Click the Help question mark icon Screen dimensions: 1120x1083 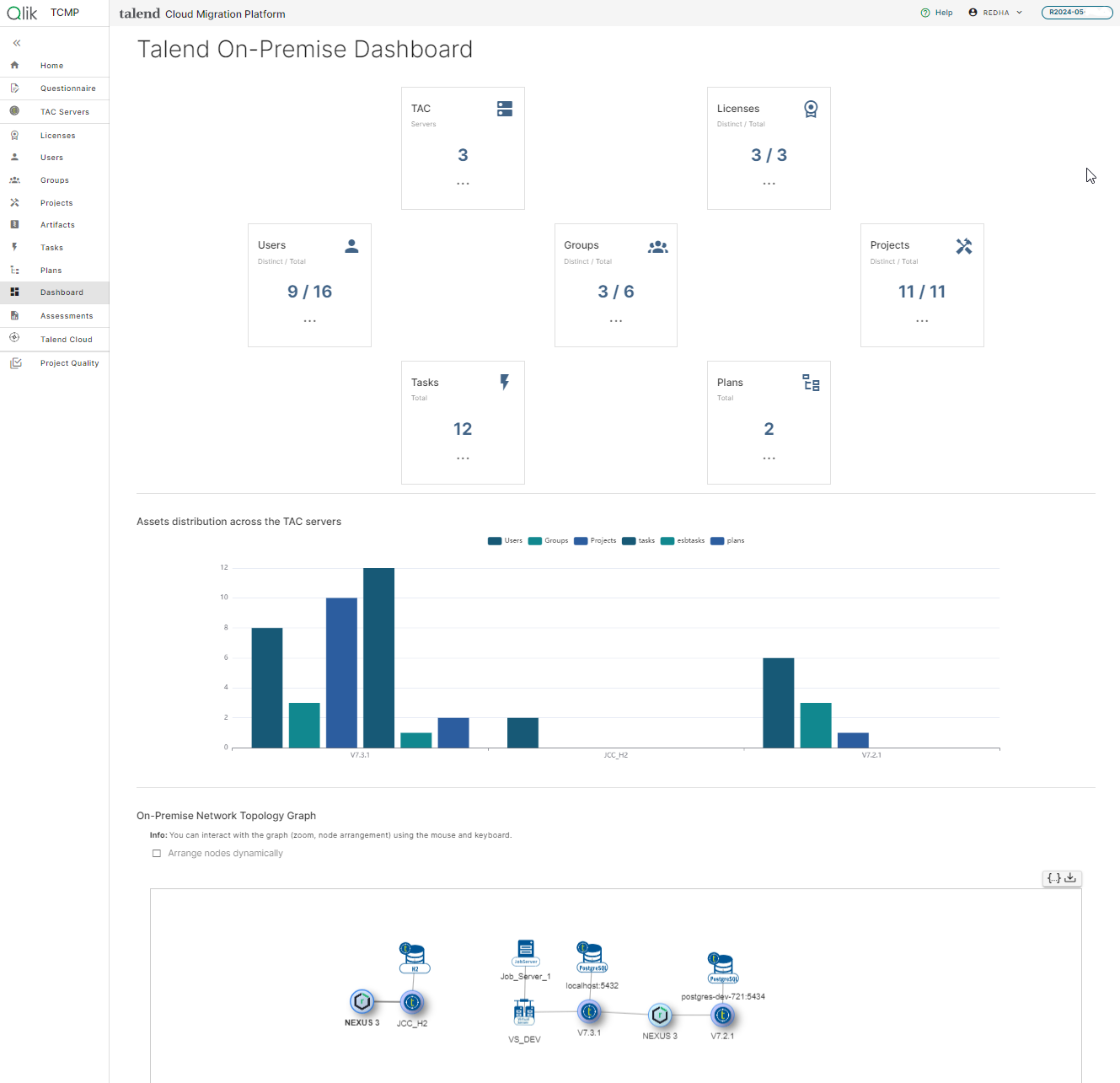tap(925, 13)
